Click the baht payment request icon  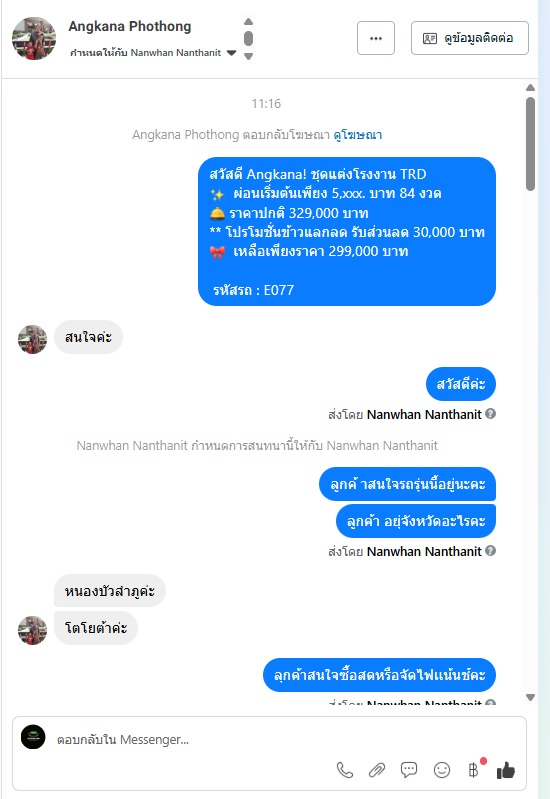tap(474, 770)
